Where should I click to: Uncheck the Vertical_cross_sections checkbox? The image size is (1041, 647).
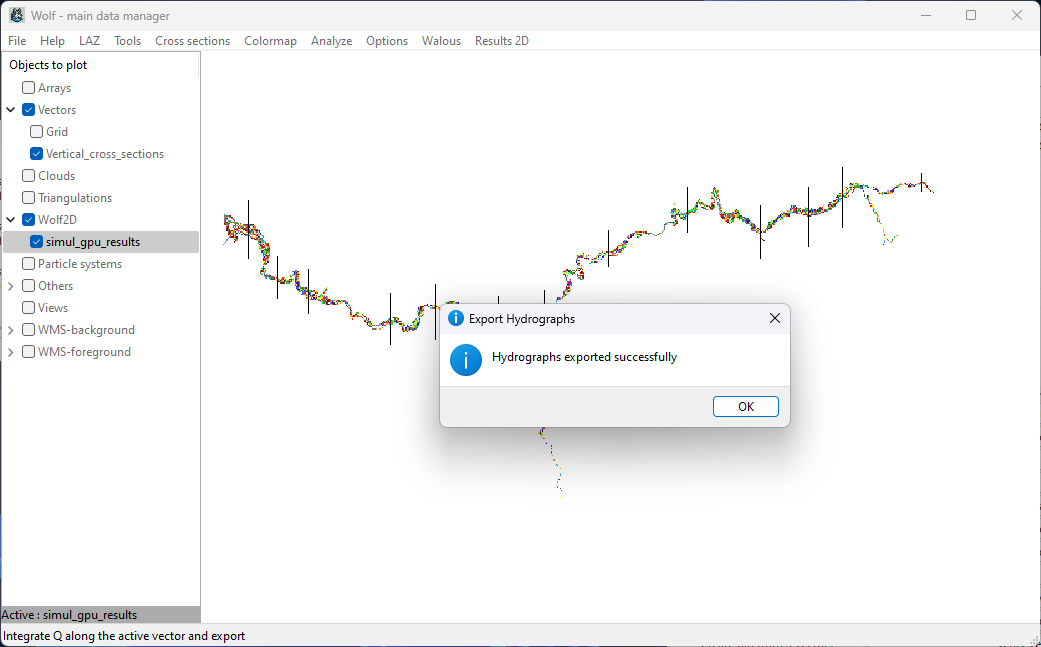pyautogui.click(x=37, y=154)
